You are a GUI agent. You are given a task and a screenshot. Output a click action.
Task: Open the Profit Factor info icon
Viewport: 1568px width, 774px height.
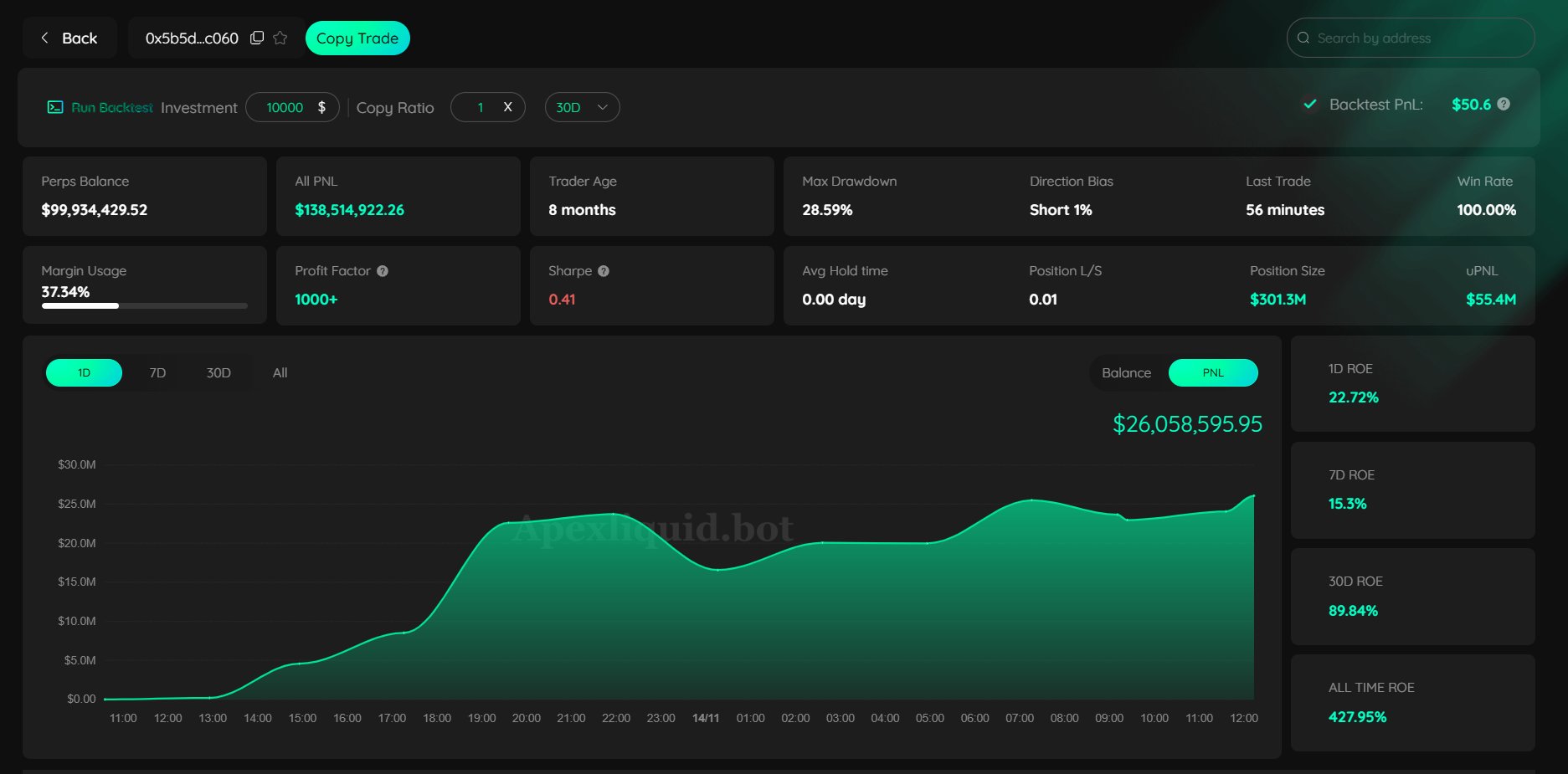click(x=383, y=271)
